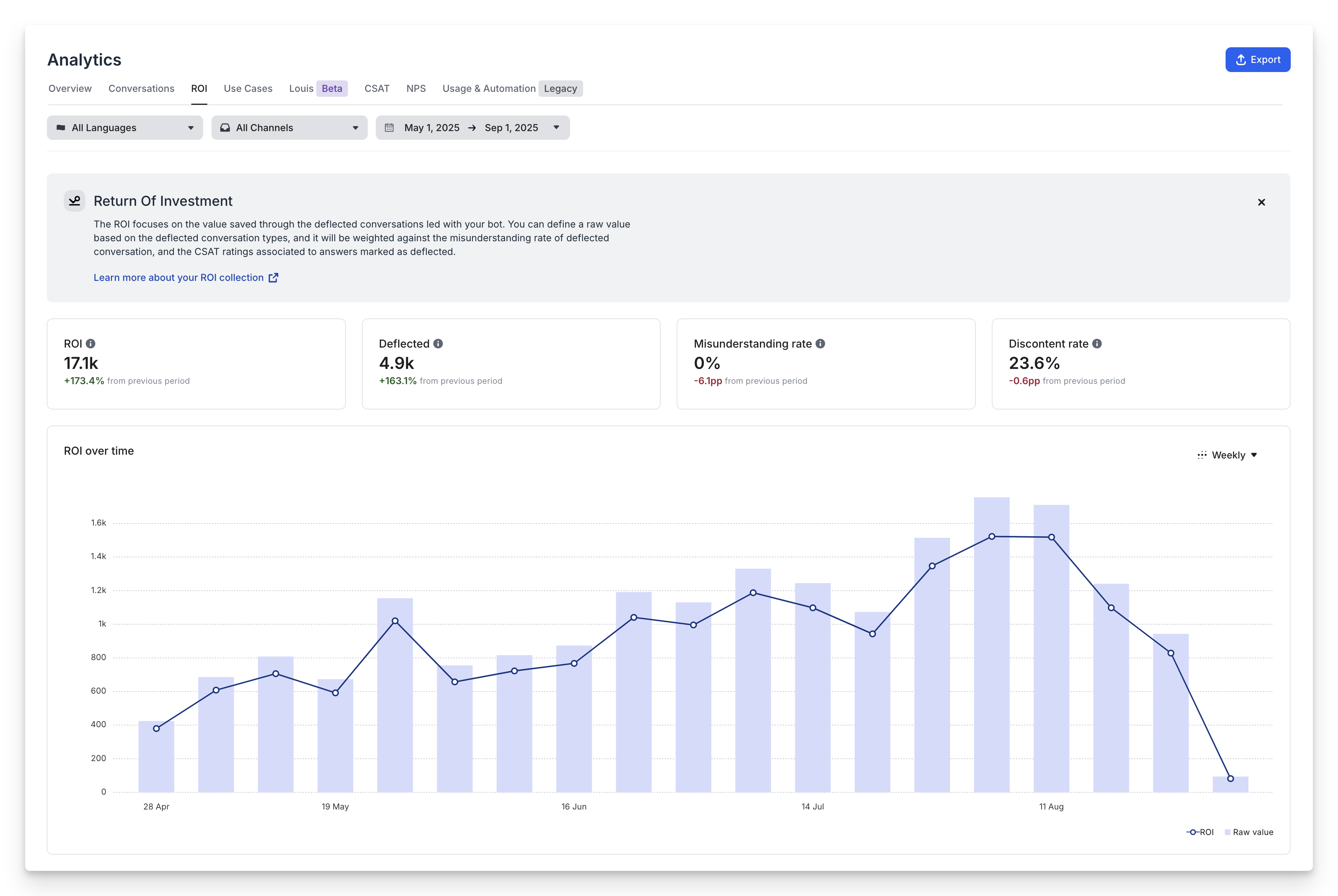
Task: Click the Deflected info icon
Action: click(x=438, y=343)
